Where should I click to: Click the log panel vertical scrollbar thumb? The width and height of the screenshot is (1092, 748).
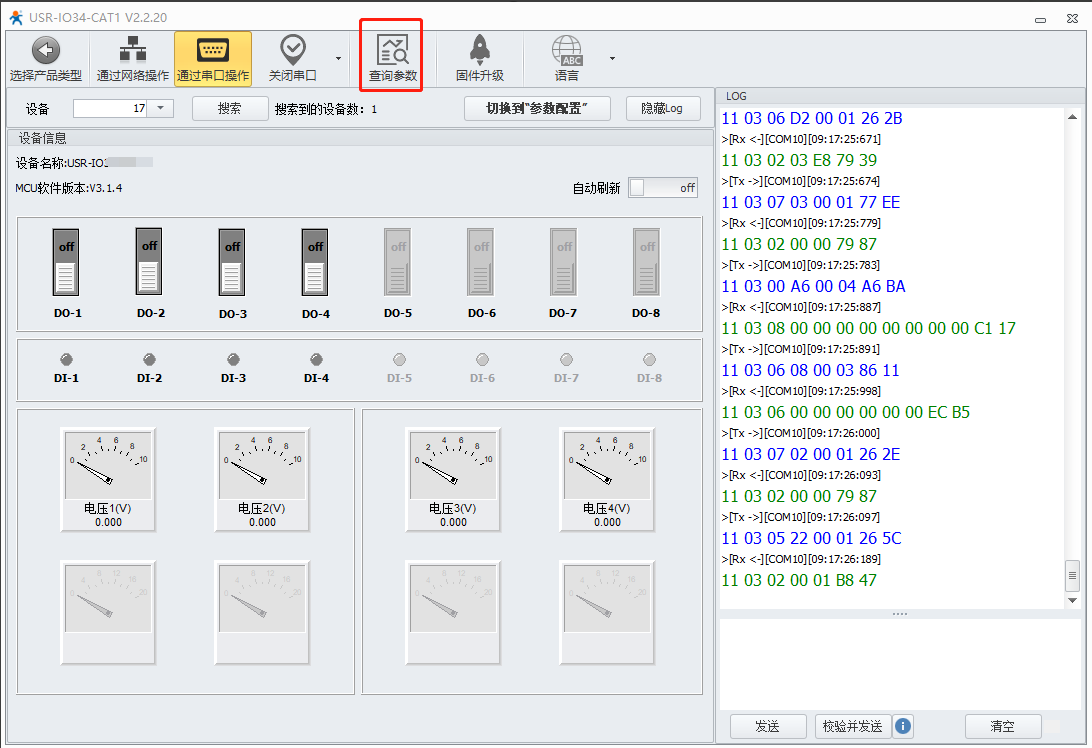1073,575
